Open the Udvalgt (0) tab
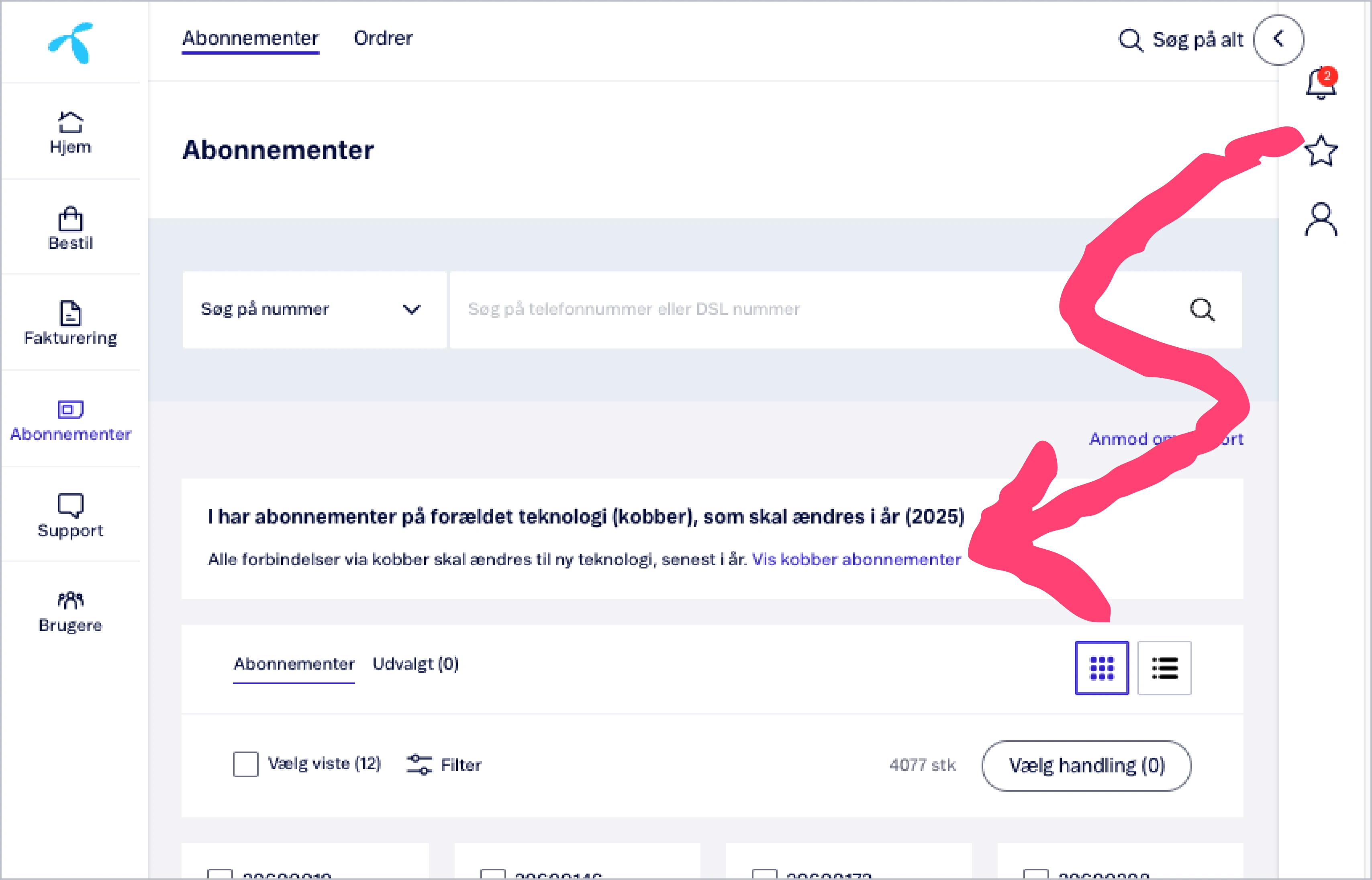 pyautogui.click(x=416, y=664)
